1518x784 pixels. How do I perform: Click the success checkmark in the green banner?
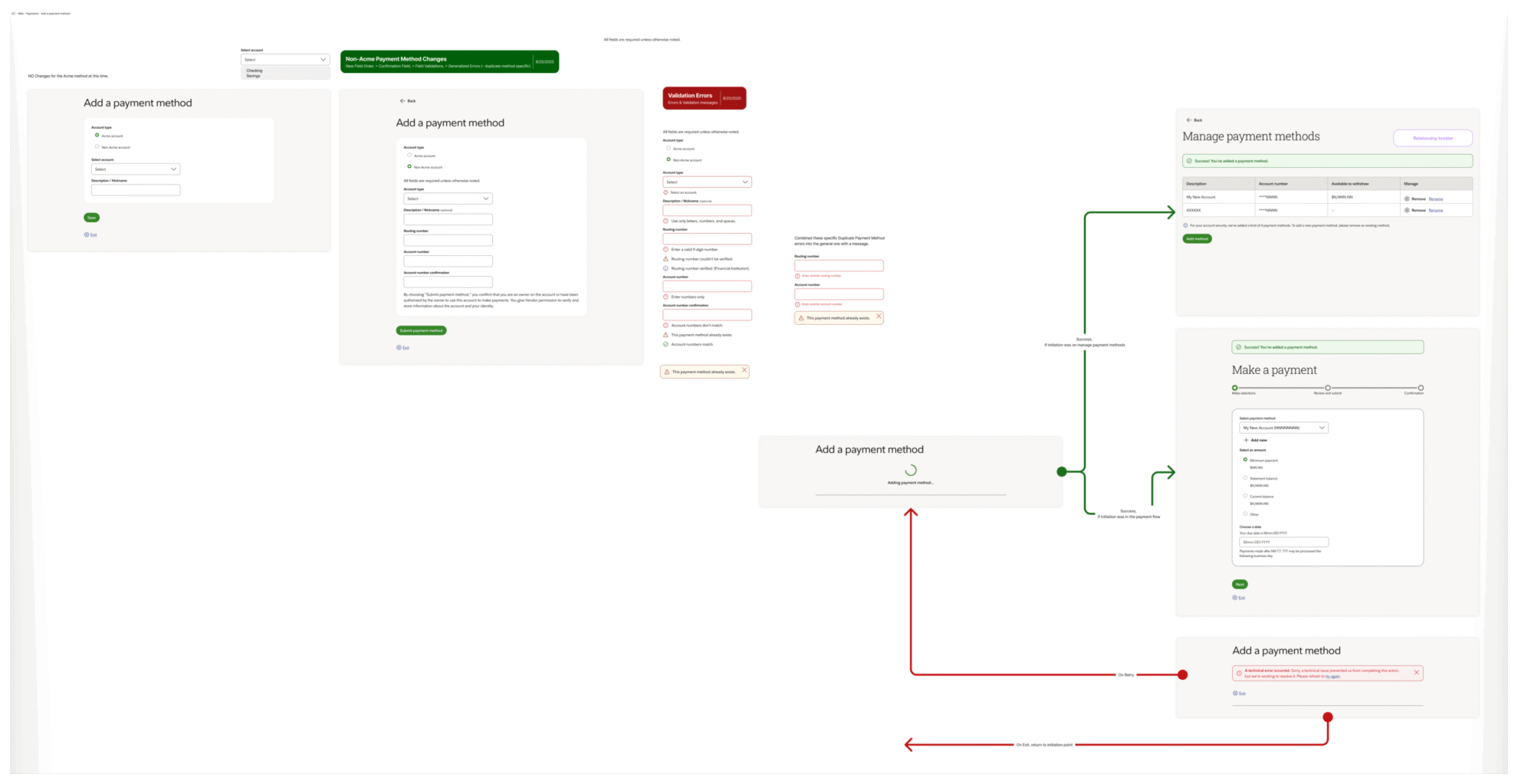pos(1189,161)
